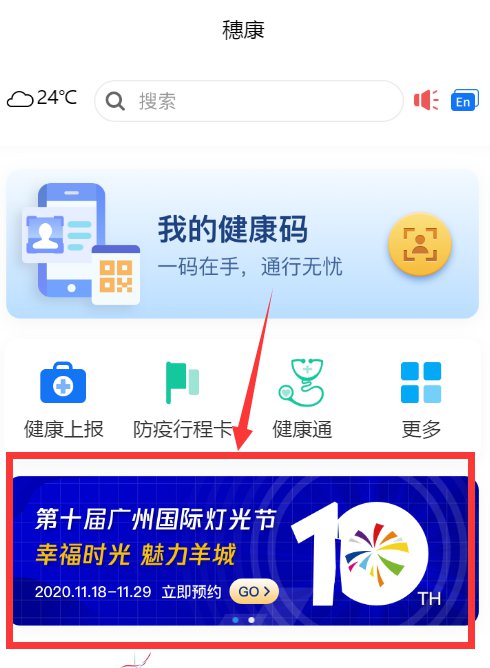Open the 防疫行程卡 green flag icon
The height and width of the screenshot is (668, 490).
(182, 383)
